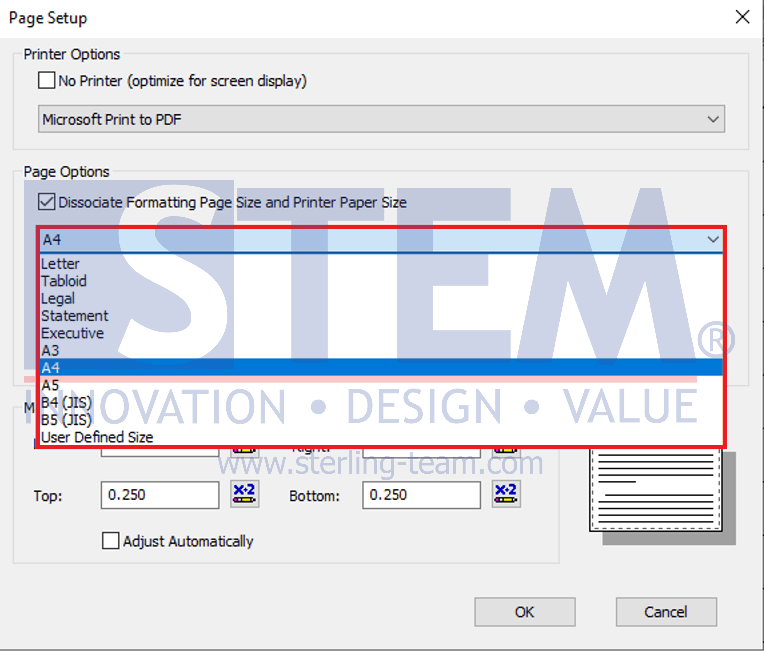The image size is (765, 652).
Task: Click the Top margin input field
Action: (159, 495)
